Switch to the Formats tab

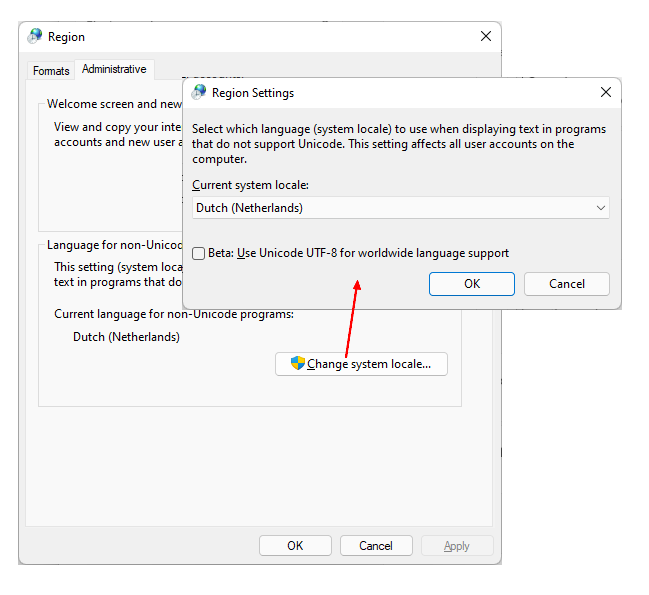point(51,71)
